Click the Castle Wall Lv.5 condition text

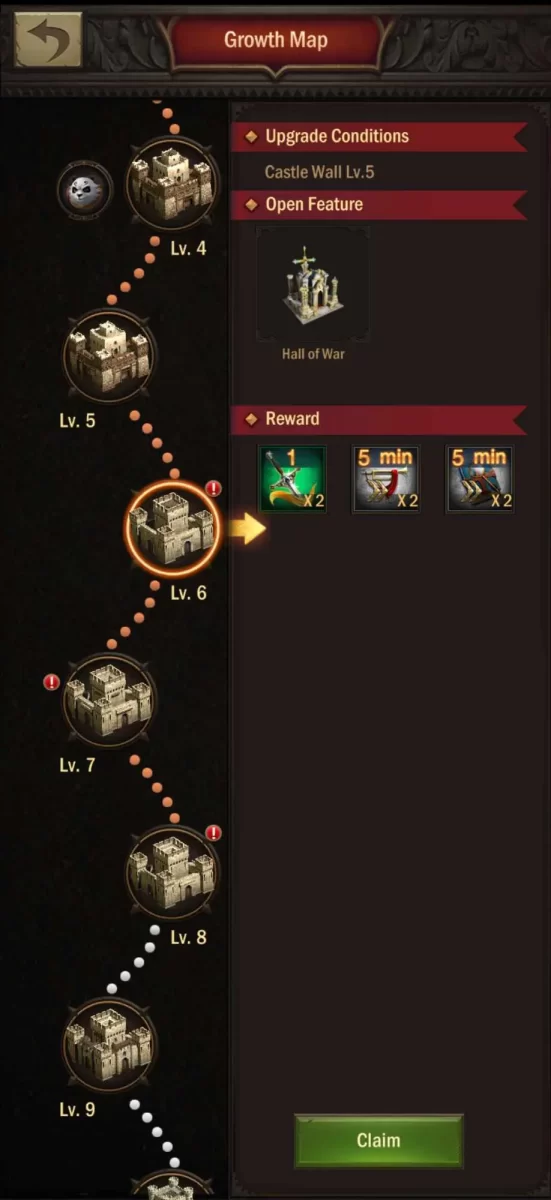coord(319,172)
